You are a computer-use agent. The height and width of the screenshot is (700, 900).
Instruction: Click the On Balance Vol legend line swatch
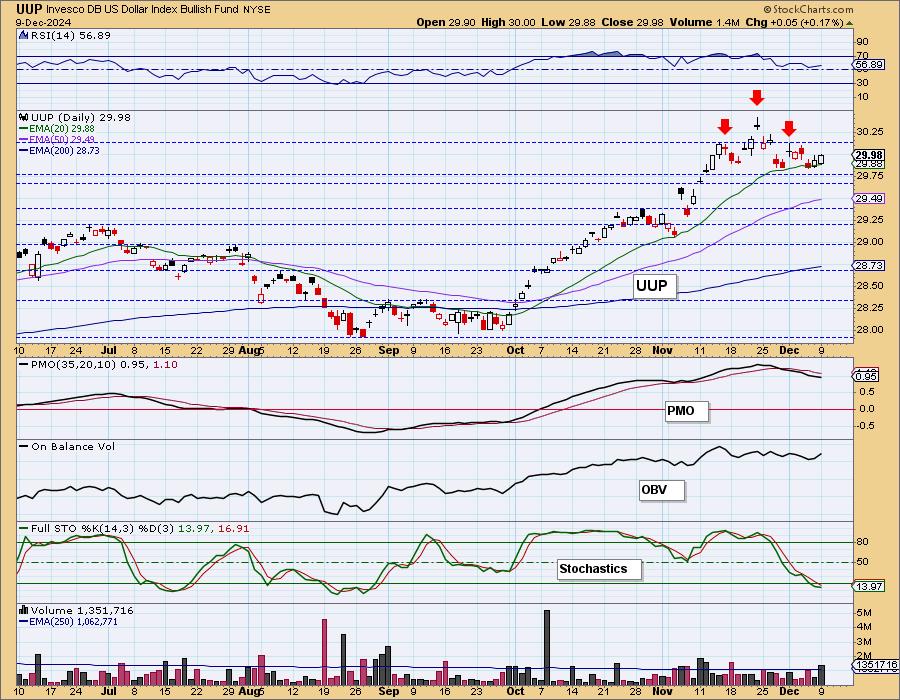click(x=24, y=446)
